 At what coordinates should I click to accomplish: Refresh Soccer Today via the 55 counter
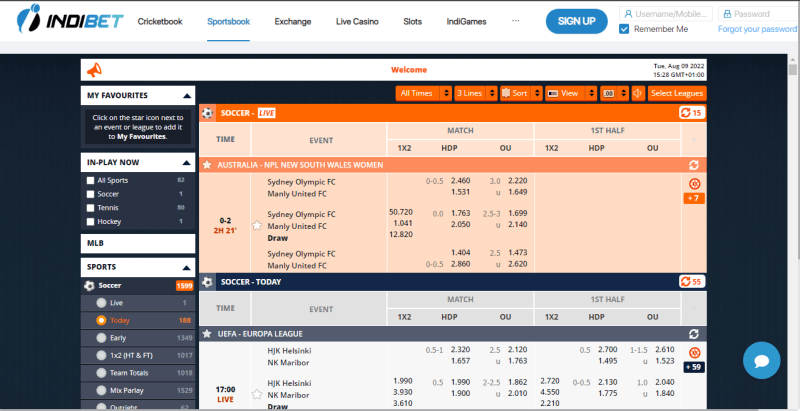pyautogui.click(x=692, y=281)
